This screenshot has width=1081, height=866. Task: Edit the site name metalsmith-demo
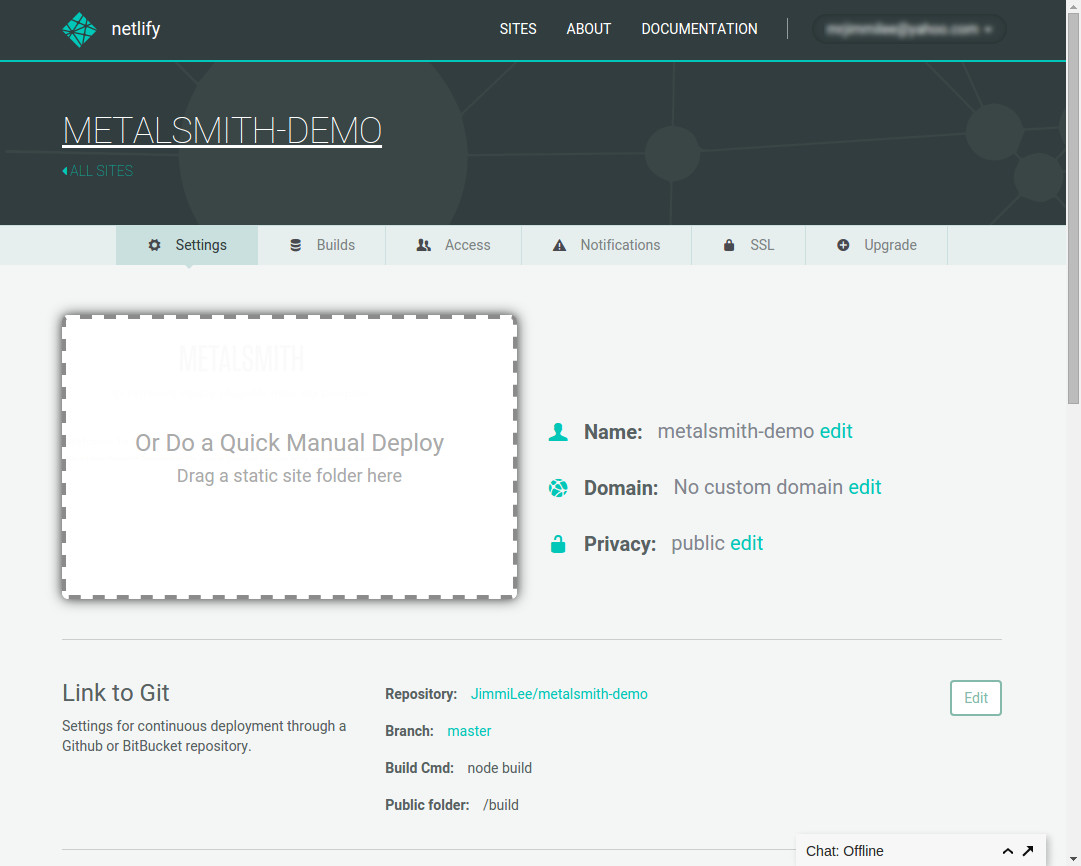[836, 431]
